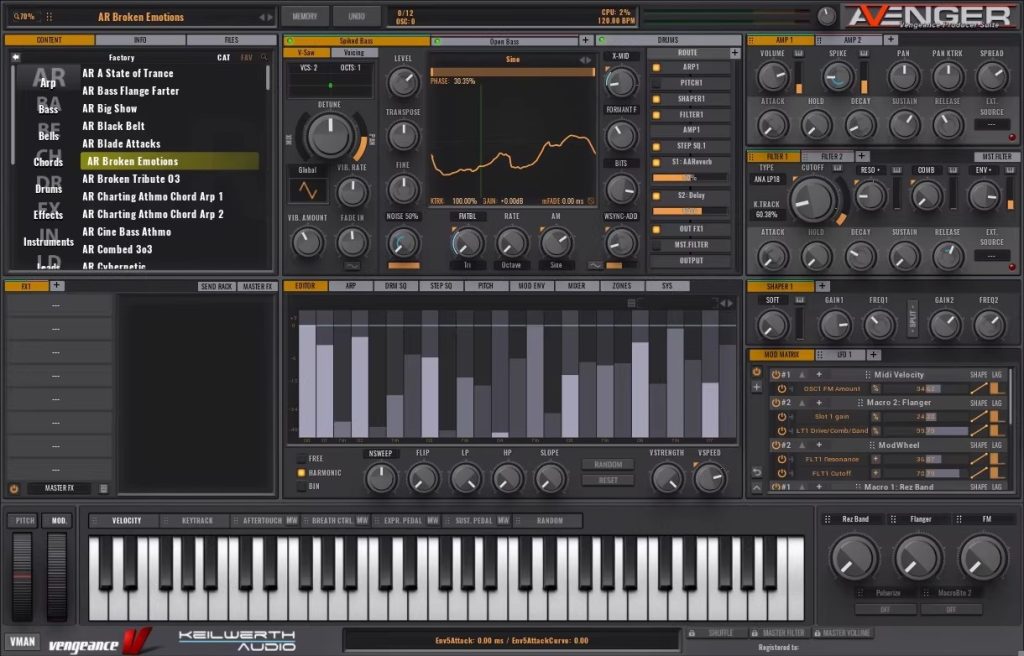Click the RANDOM button in the editor
The height and width of the screenshot is (656, 1024).
coord(607,465)
